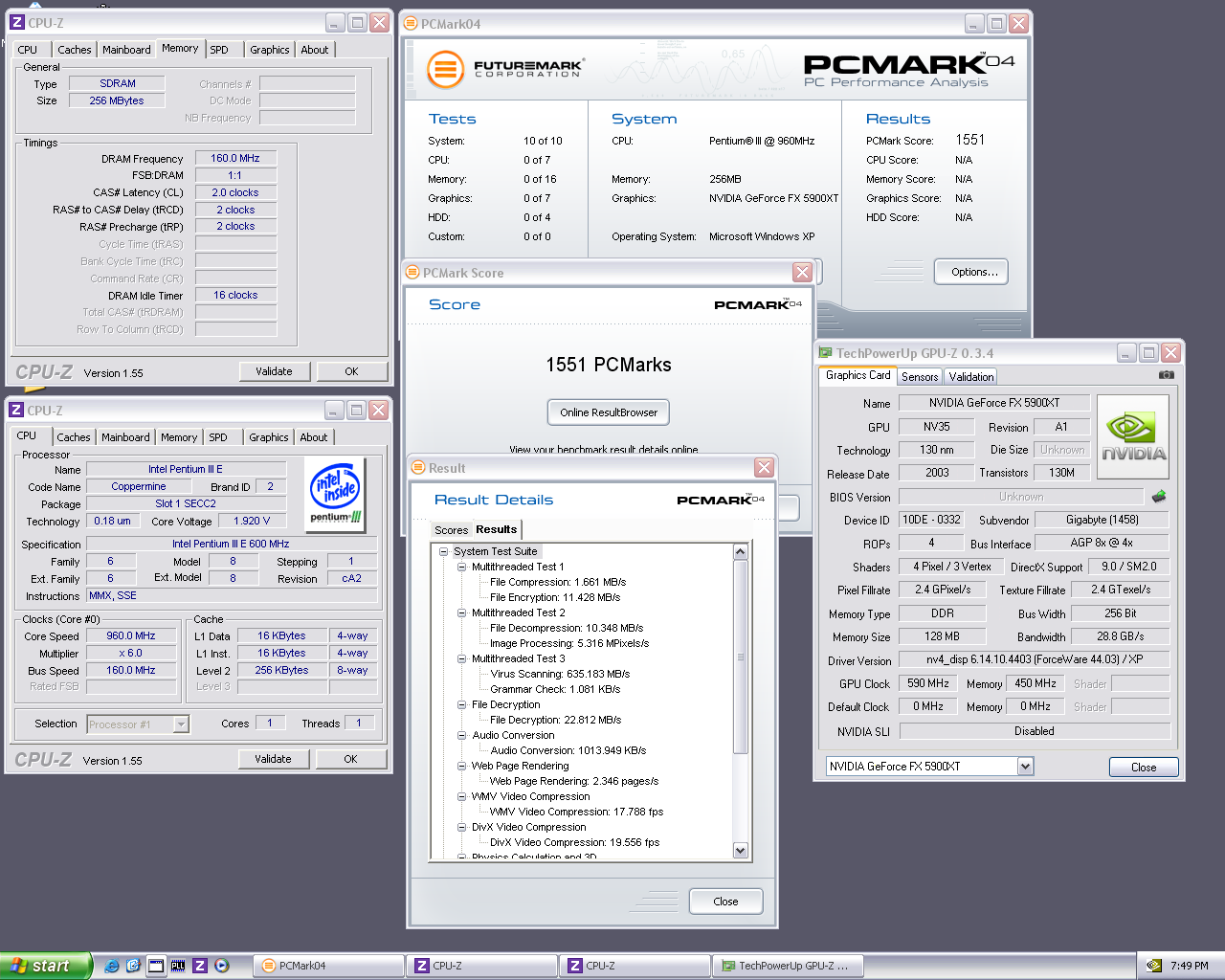Click Online ResultBrowser button
Viewport: 1225px width, 980px height.
pyautogui.click(x=609, y=412)
